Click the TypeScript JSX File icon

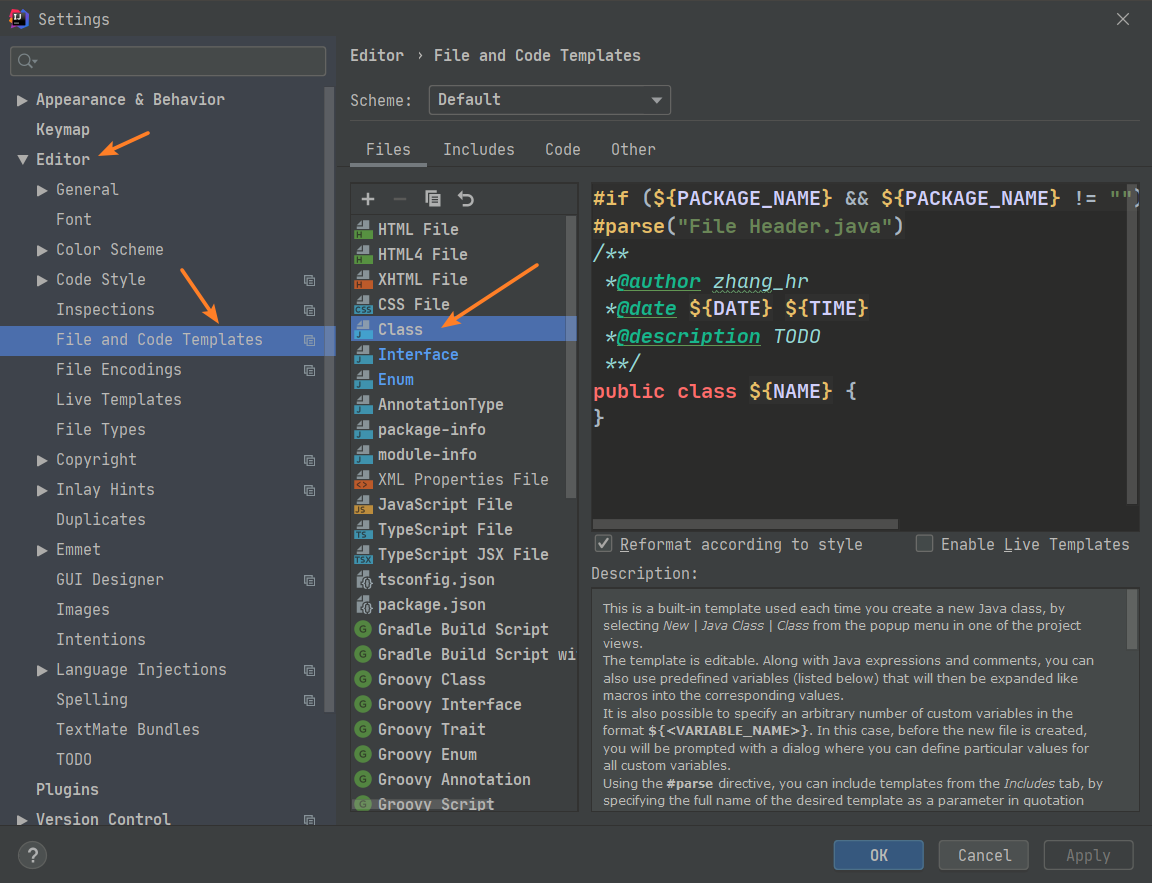tap(363, 555)
